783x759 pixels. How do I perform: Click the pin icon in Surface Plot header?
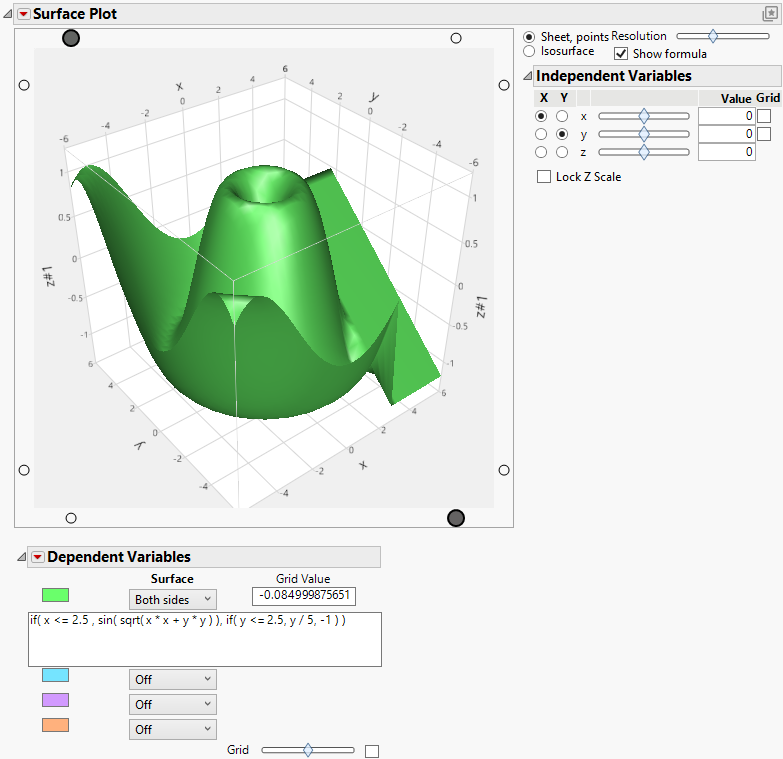coord(770,14)
